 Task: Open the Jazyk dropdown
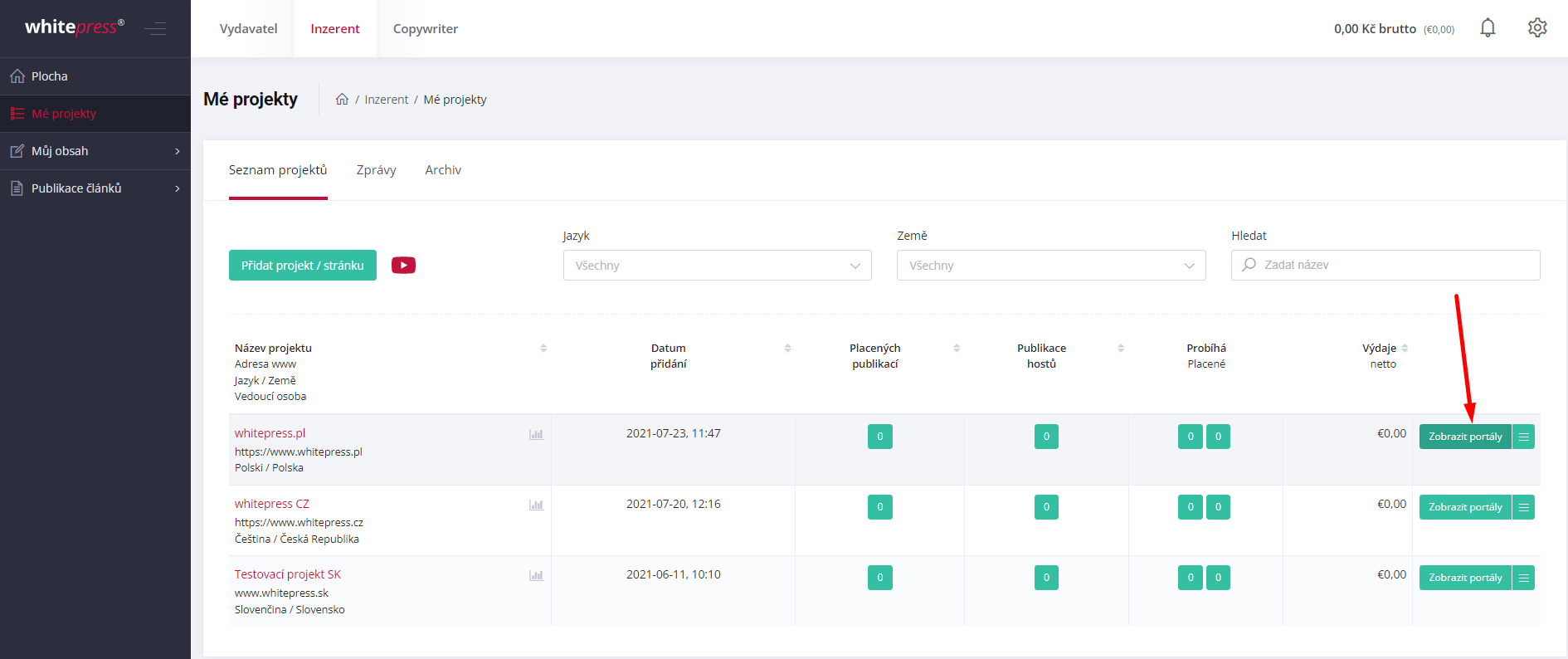pos(718,266)
